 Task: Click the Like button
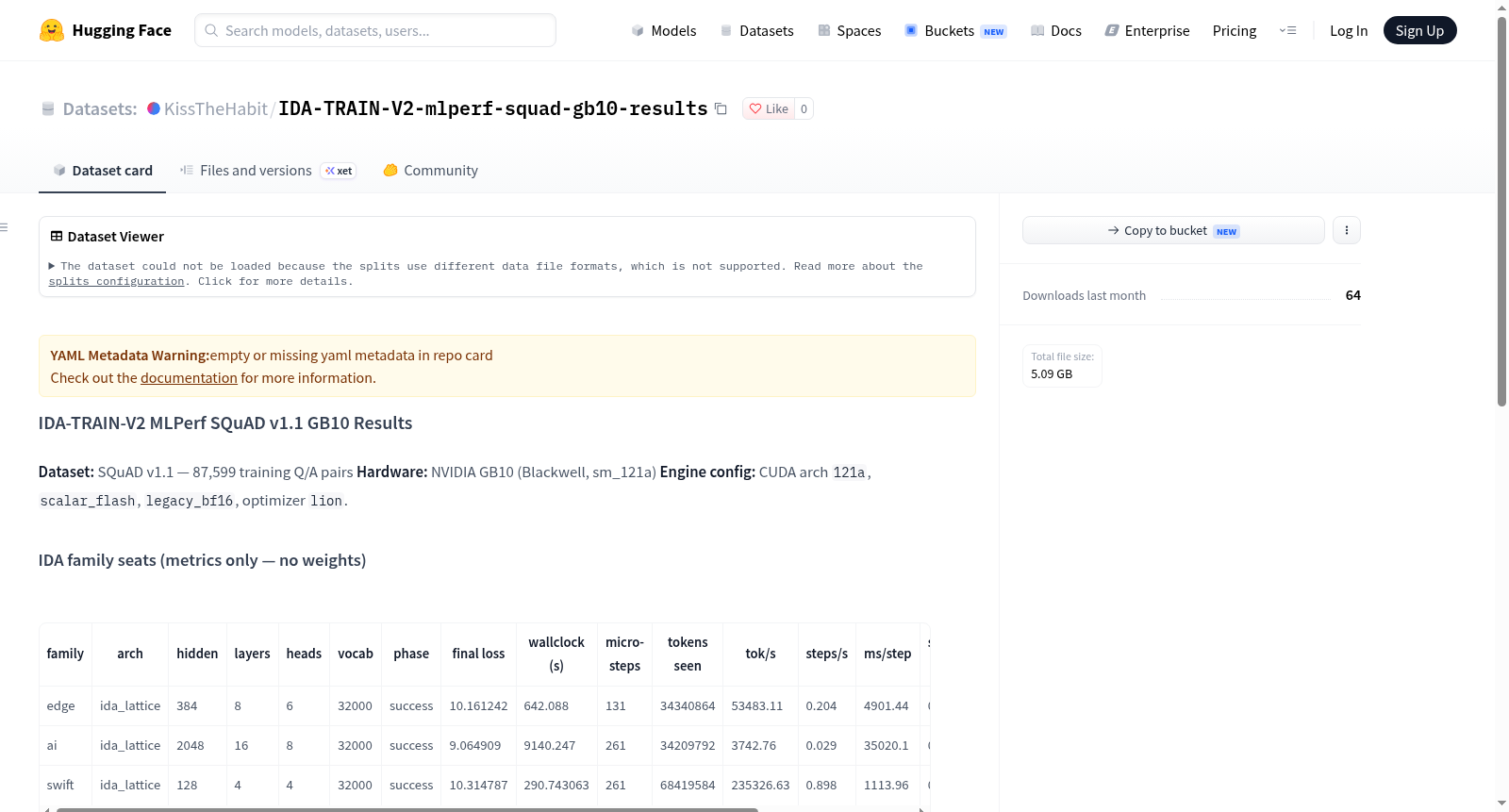point(769,108)
